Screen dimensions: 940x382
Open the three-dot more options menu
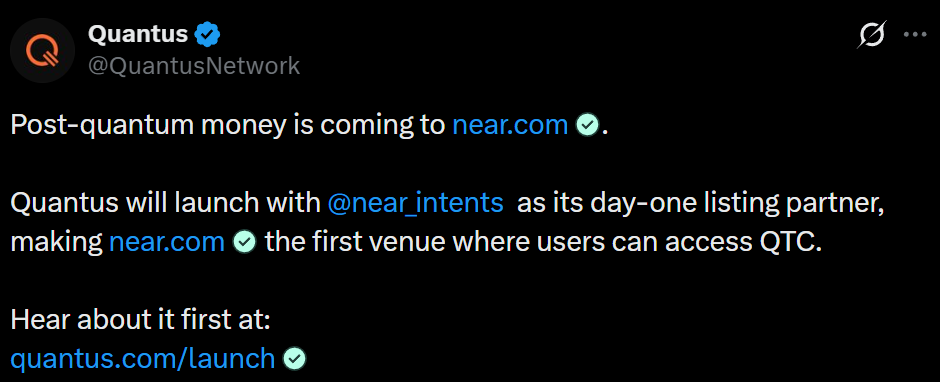tap(915, 35)
